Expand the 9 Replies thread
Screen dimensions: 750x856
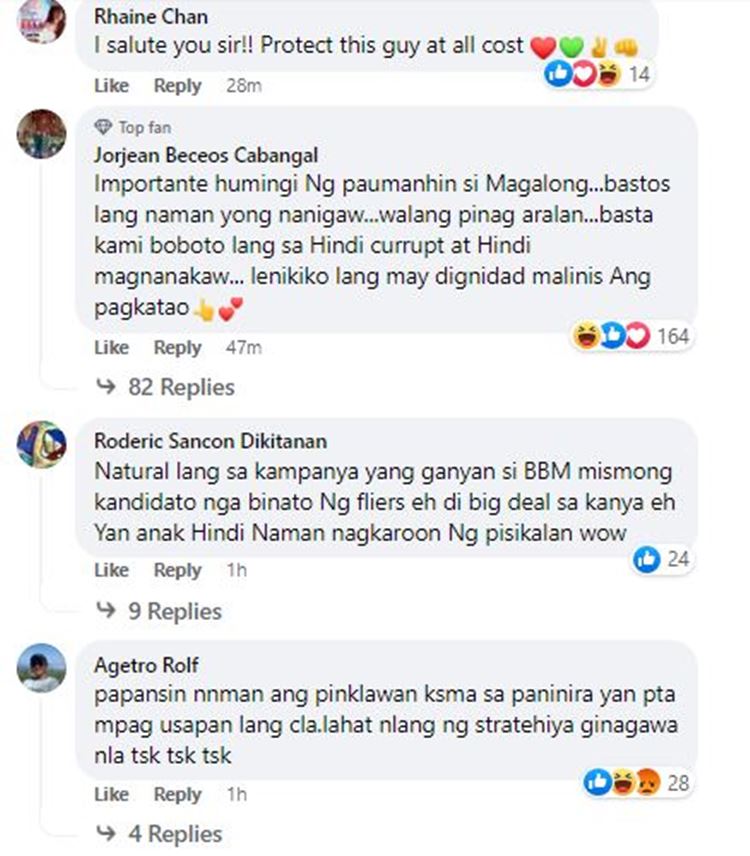tap(159, 611)
